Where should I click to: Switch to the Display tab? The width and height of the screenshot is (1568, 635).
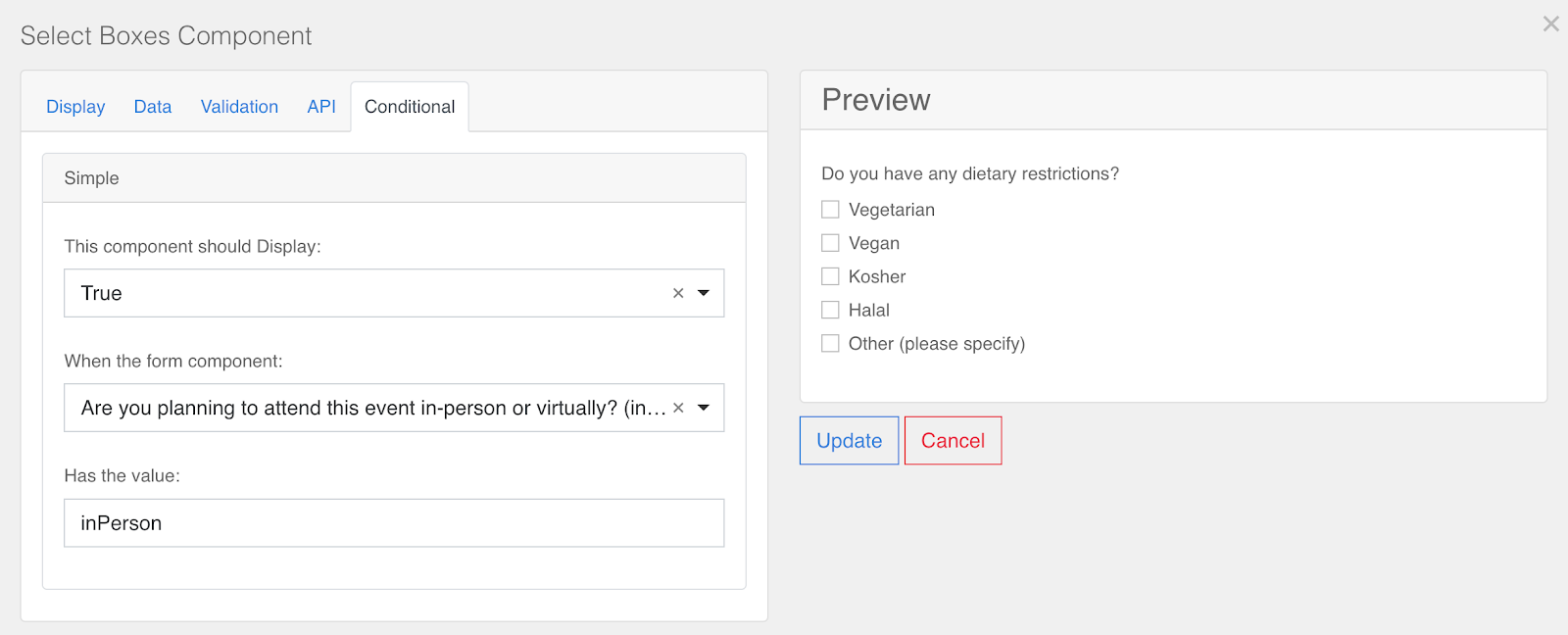75,107
